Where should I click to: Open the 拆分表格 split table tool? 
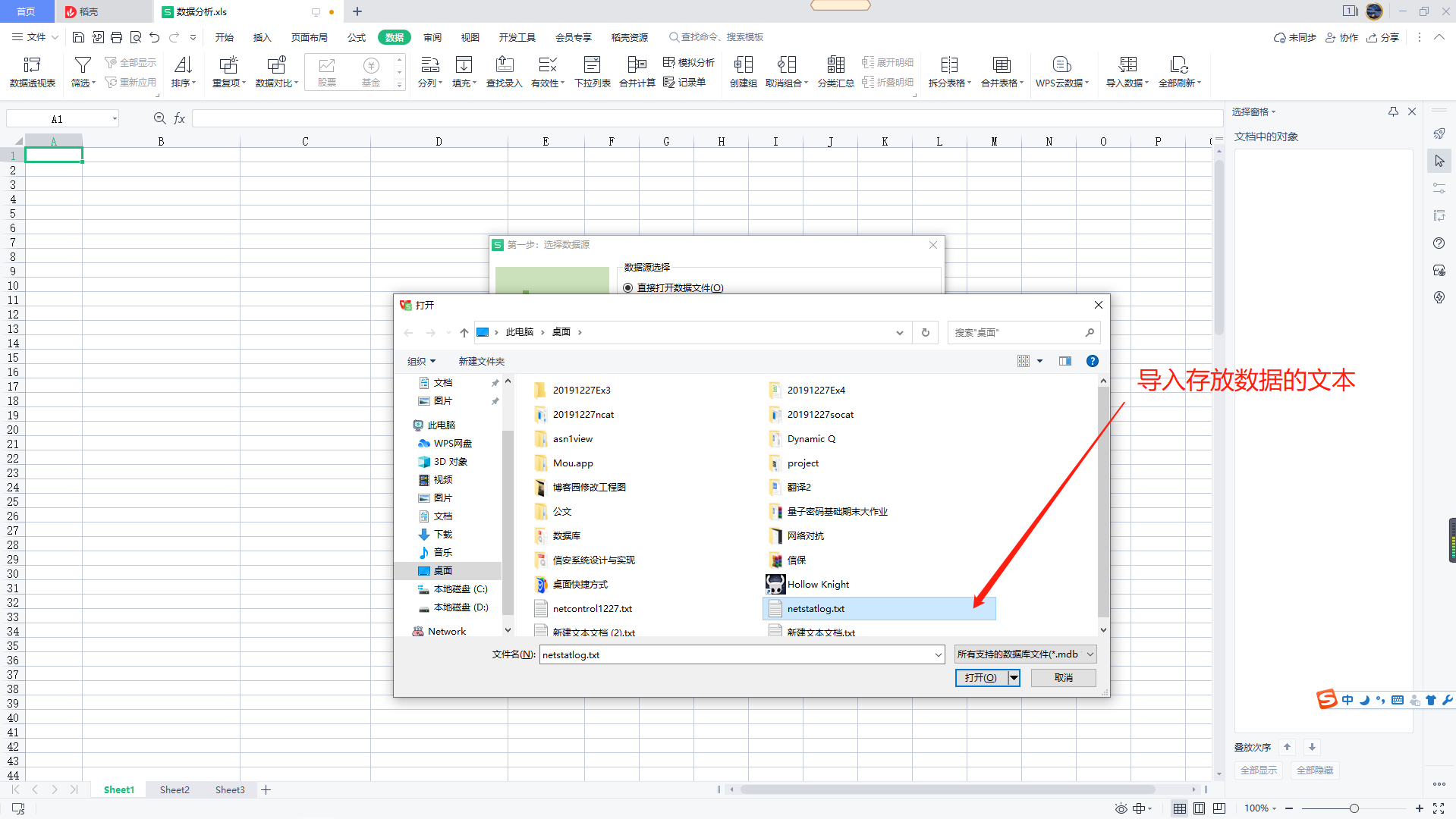(x=949, y=72)
